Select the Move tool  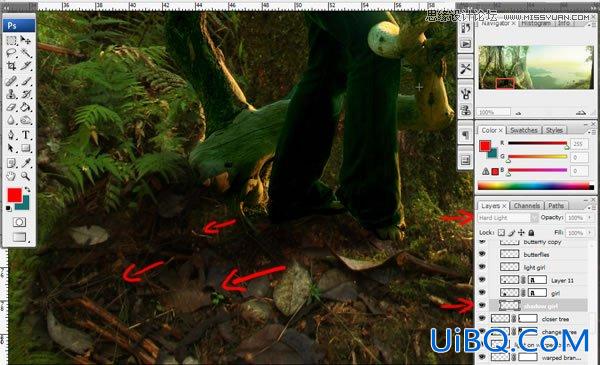(26, 40)
